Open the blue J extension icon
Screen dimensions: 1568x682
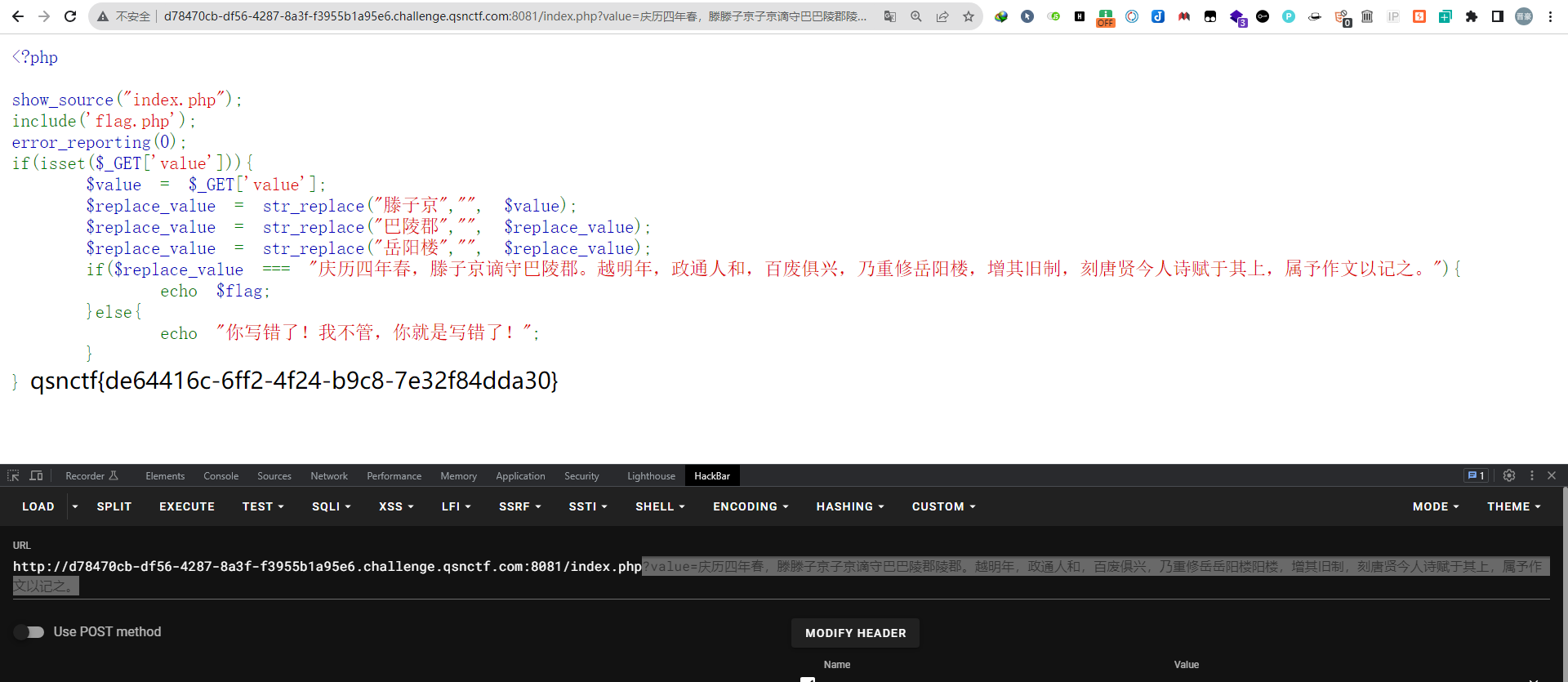1158,16
